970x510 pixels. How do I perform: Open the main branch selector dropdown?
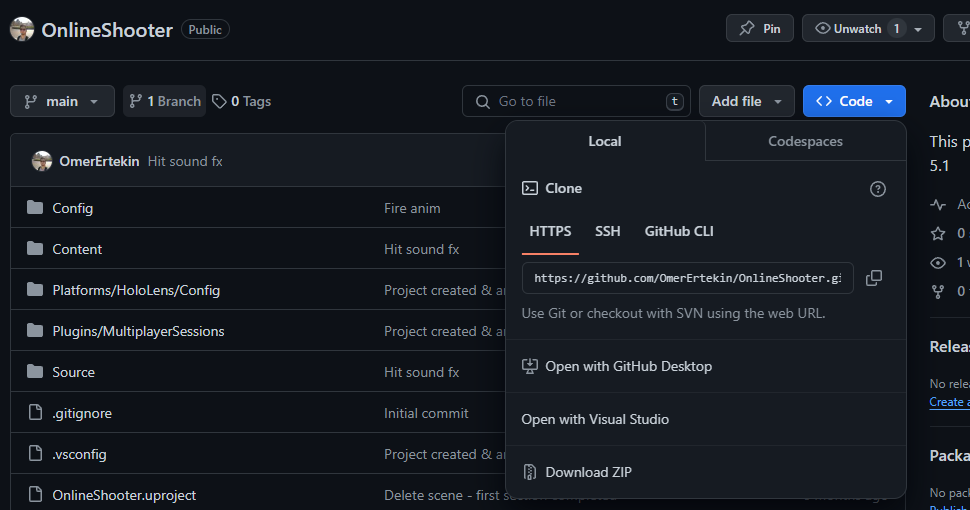[x=60, y=101]
